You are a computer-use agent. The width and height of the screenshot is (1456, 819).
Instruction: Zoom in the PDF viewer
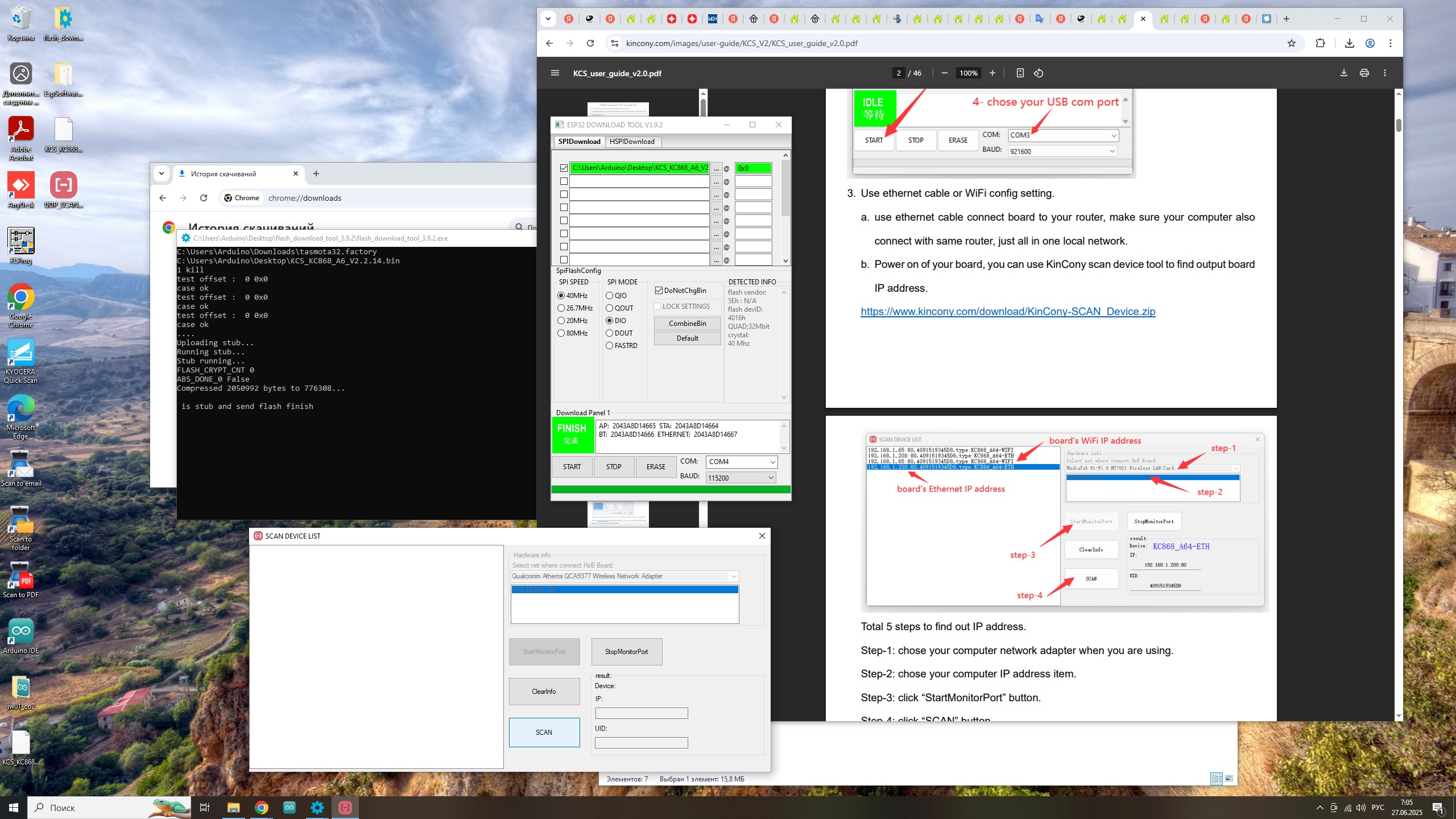pyautogui.click(x=992, y=73)
